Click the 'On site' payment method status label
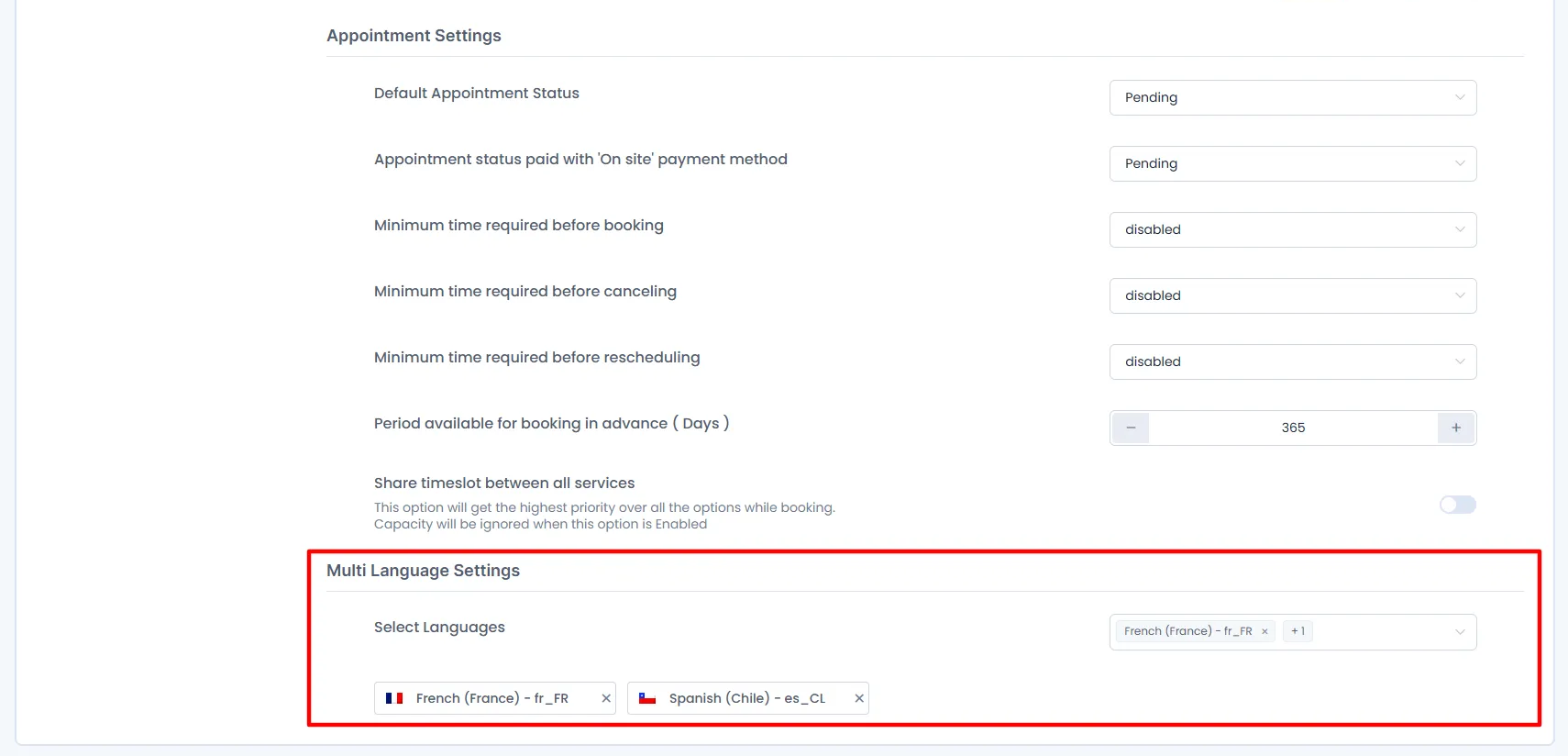Image resolution: width=1568 pixels, height=756 pixels. 580,160
